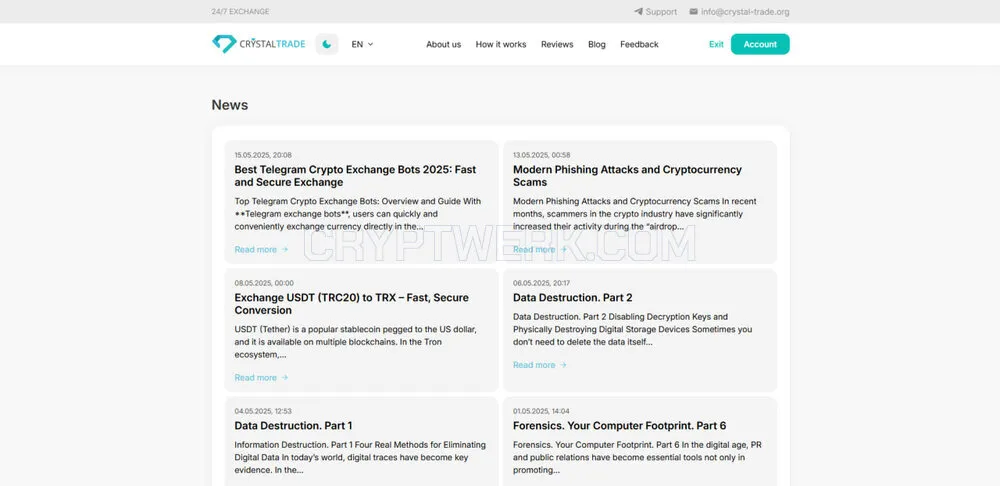Read more on Telegram Exchange Bots article
This screenshot has height=486, width=1000.
[261, 249]
